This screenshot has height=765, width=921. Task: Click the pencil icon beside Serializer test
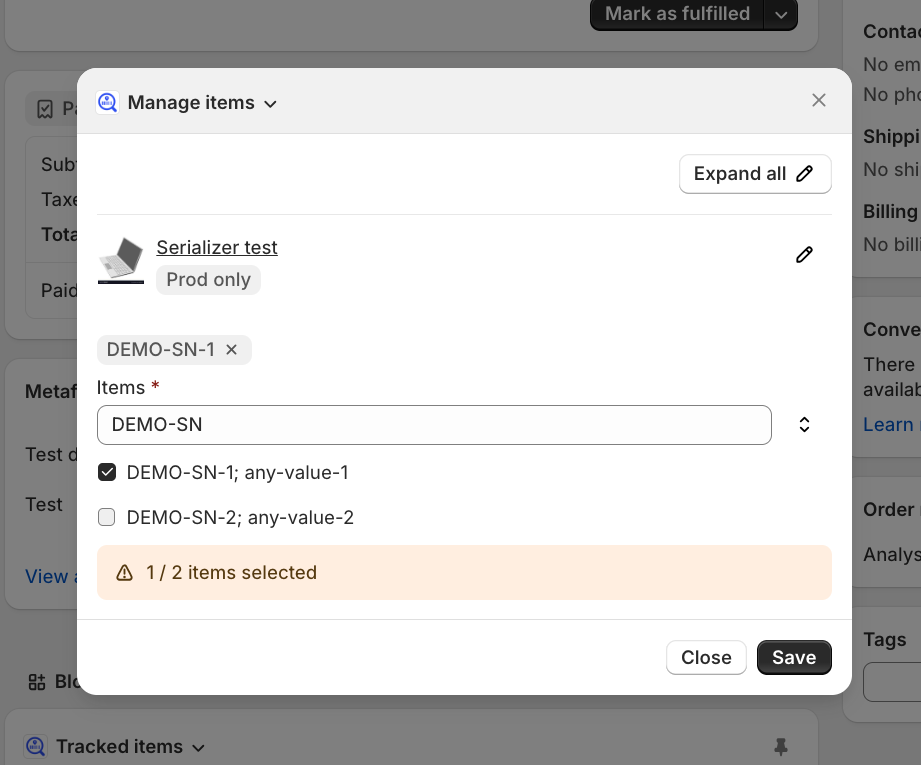(804, 255)
